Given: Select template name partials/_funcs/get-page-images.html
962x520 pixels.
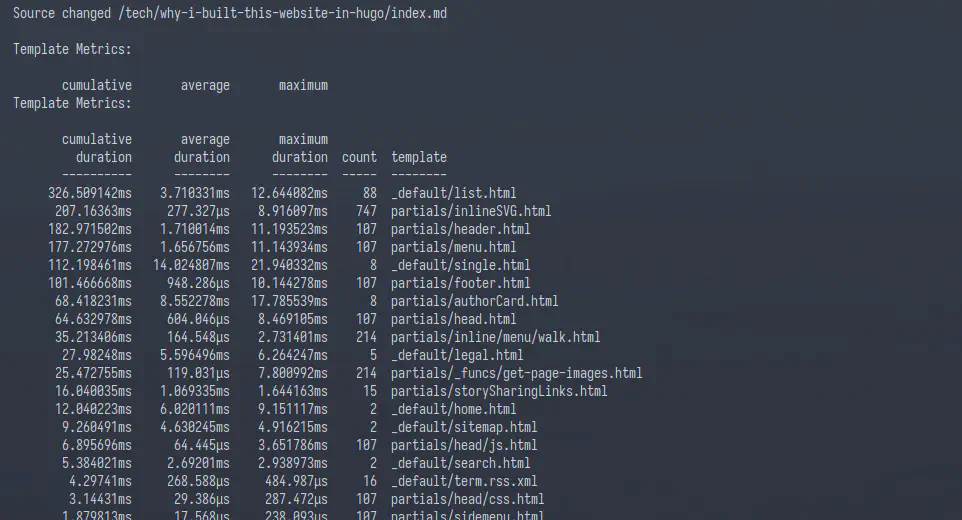Looking at the screenshot, I should (x=517, y=373).
